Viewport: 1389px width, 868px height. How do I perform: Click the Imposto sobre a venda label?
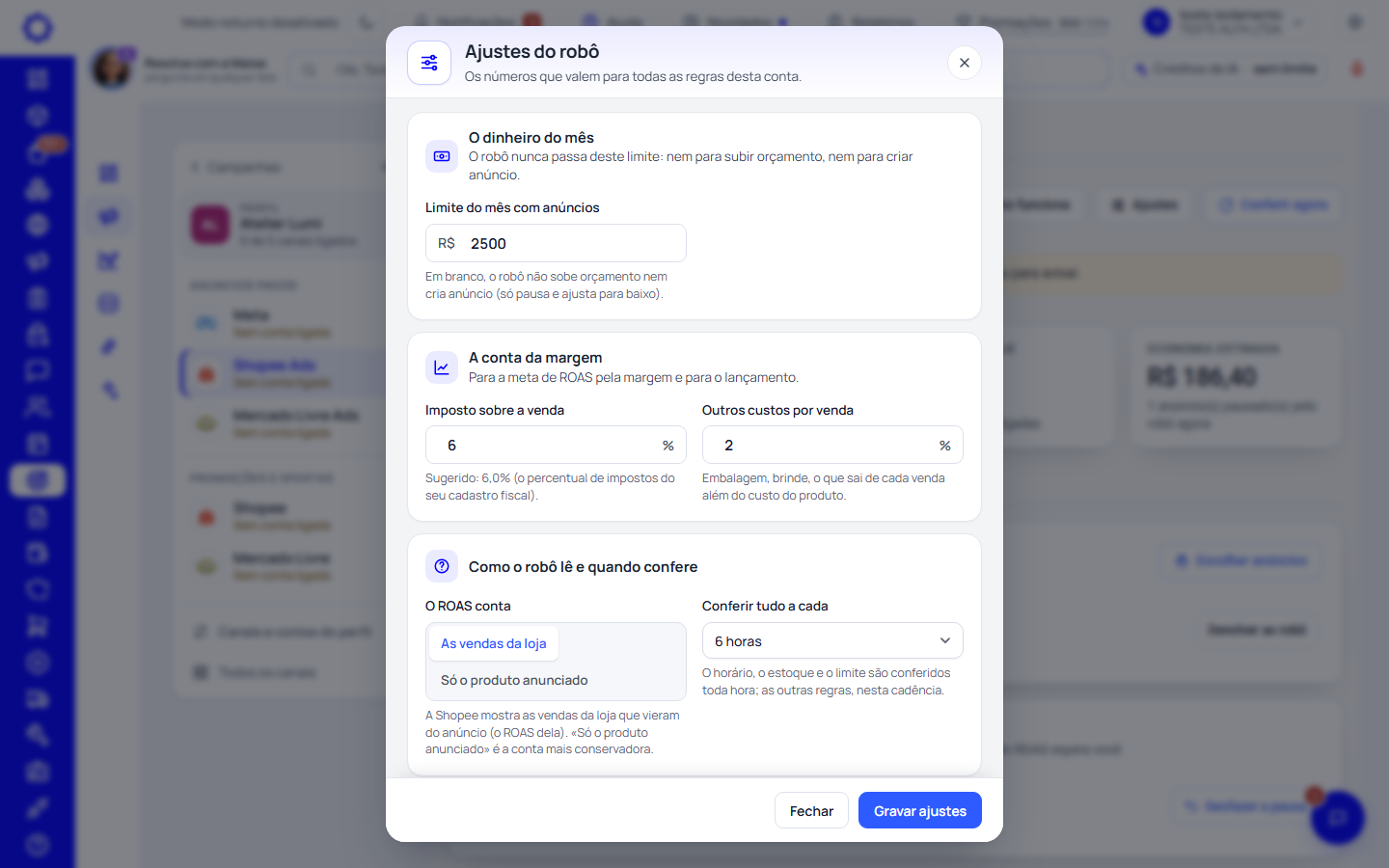[495, 410]
